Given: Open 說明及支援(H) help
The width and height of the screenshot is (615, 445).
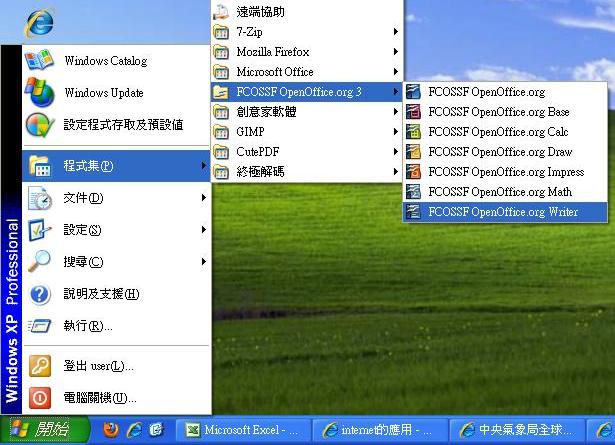Looking at the screenshot, I should (116, 294).
